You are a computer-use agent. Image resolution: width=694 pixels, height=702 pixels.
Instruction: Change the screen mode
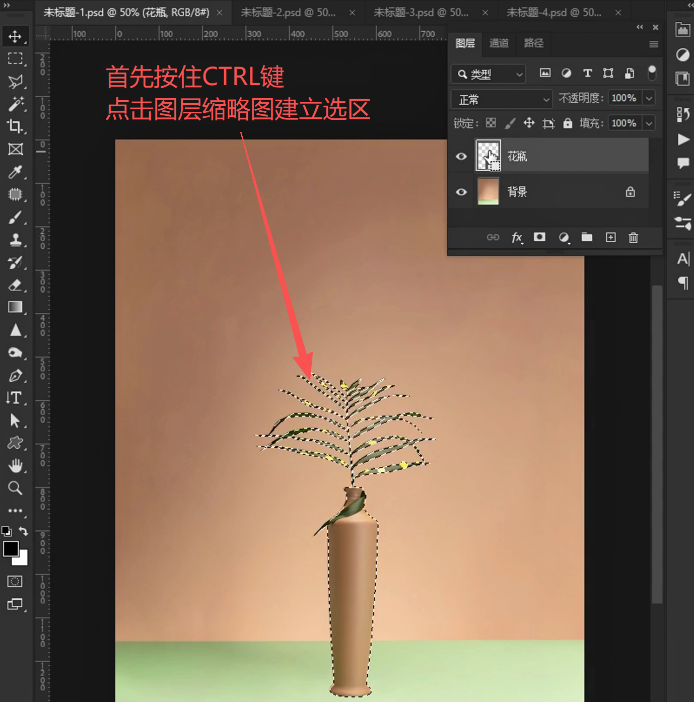coord(15,604)
